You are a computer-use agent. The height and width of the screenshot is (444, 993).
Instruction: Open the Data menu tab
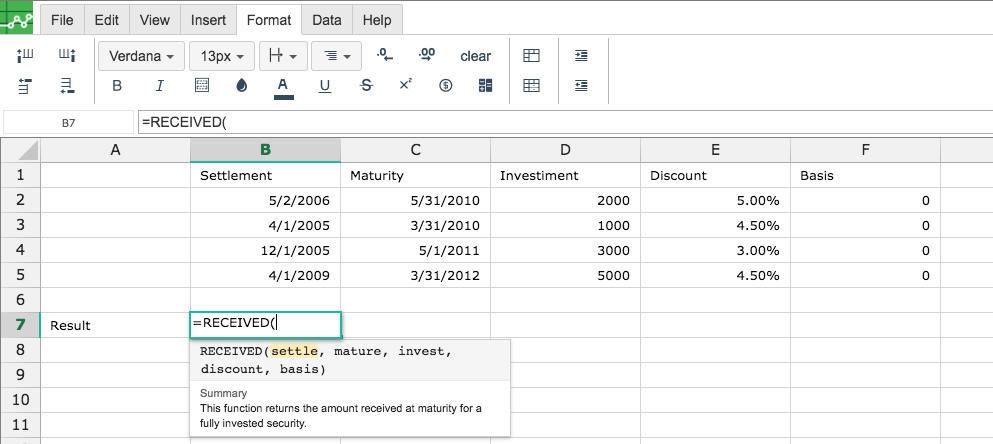327,20
